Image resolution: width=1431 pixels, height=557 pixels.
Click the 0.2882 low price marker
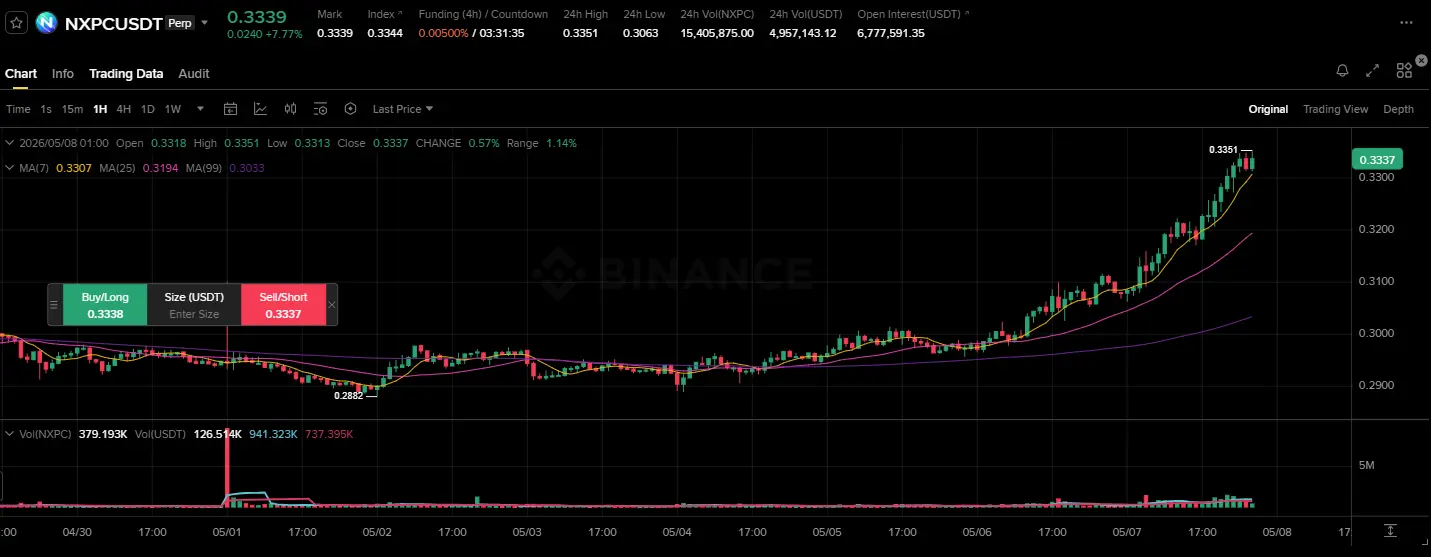click(349, 396)
